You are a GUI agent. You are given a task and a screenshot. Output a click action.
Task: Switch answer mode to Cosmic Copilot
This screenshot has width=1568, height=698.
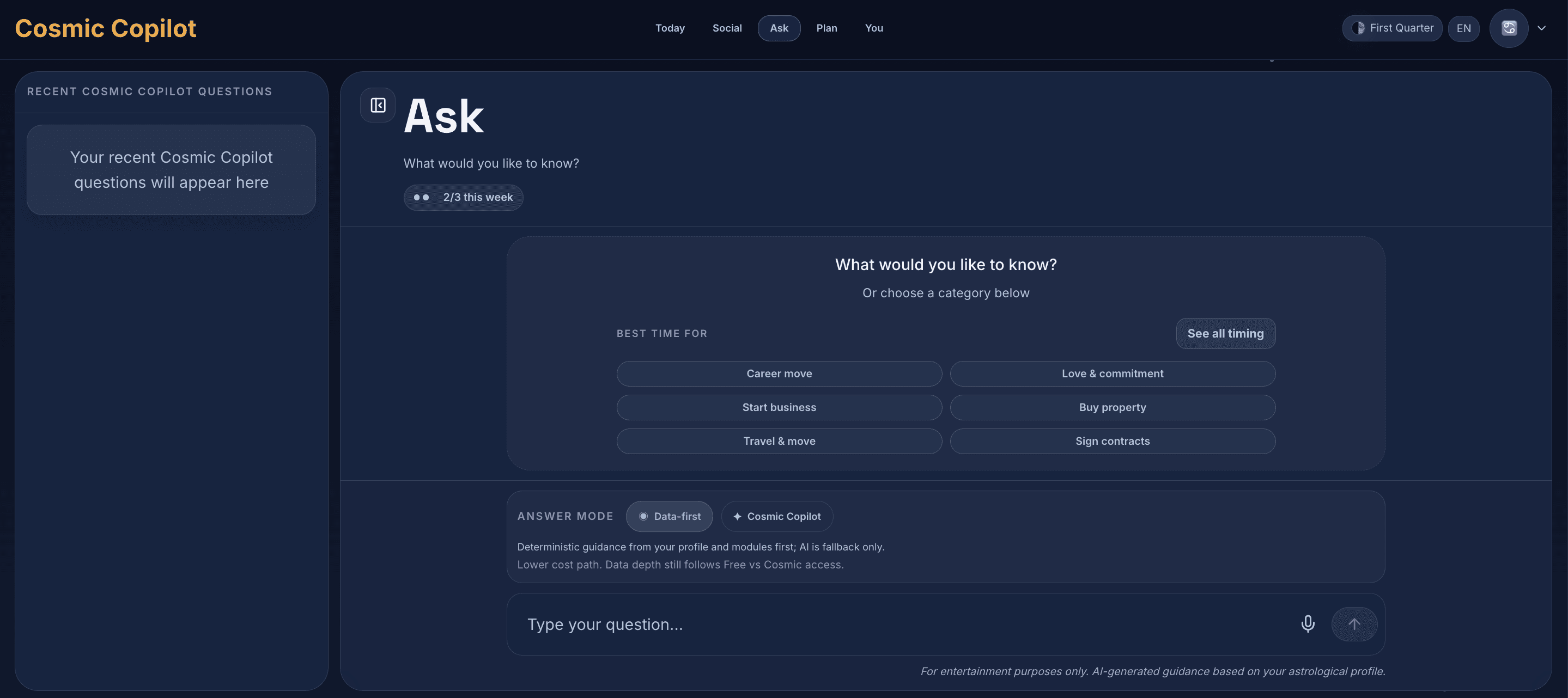point(777,516)
